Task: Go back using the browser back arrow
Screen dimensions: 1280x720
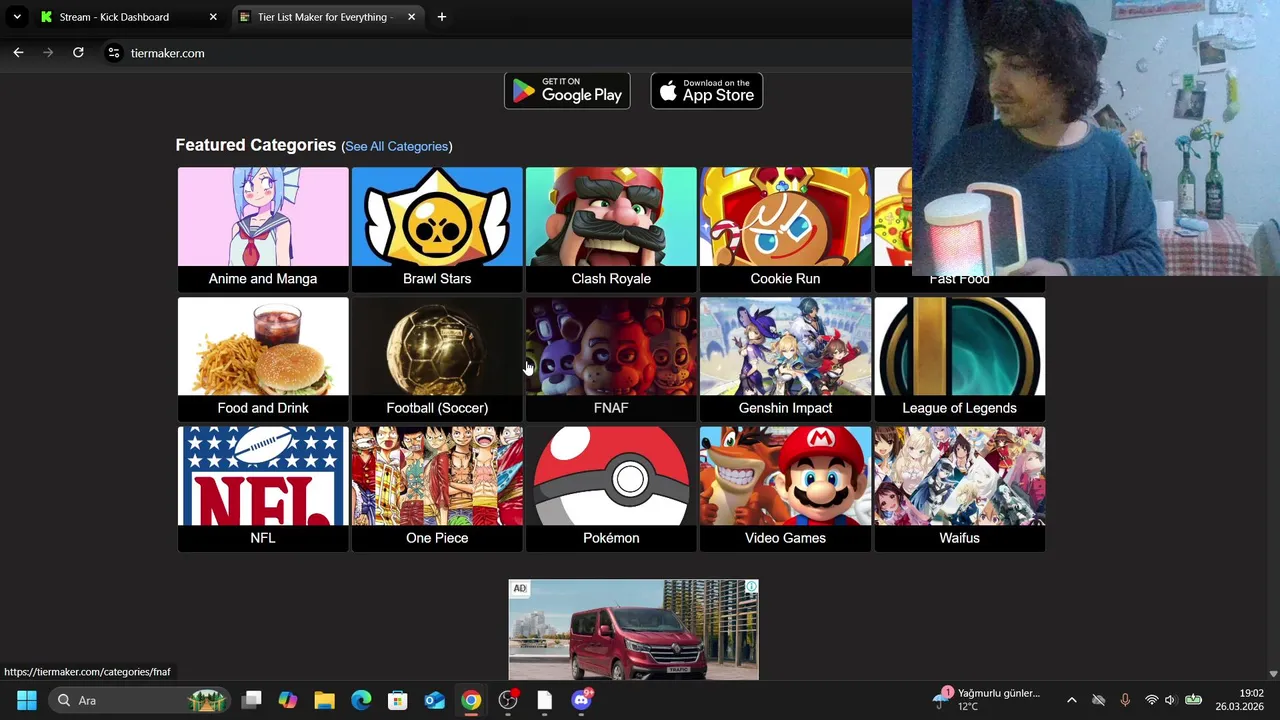Action: click(18, 53)
